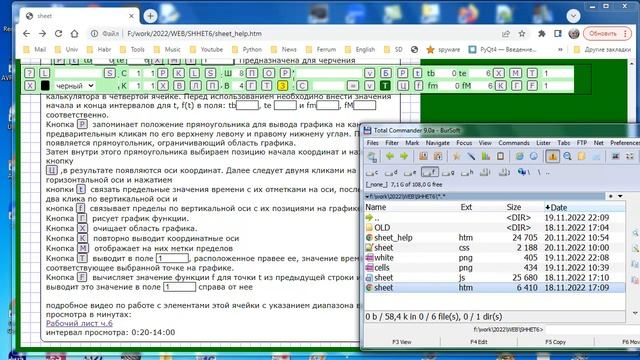Open the Navigate menu in Total Commander
This screenshot has height=360, width=640.
438,143
